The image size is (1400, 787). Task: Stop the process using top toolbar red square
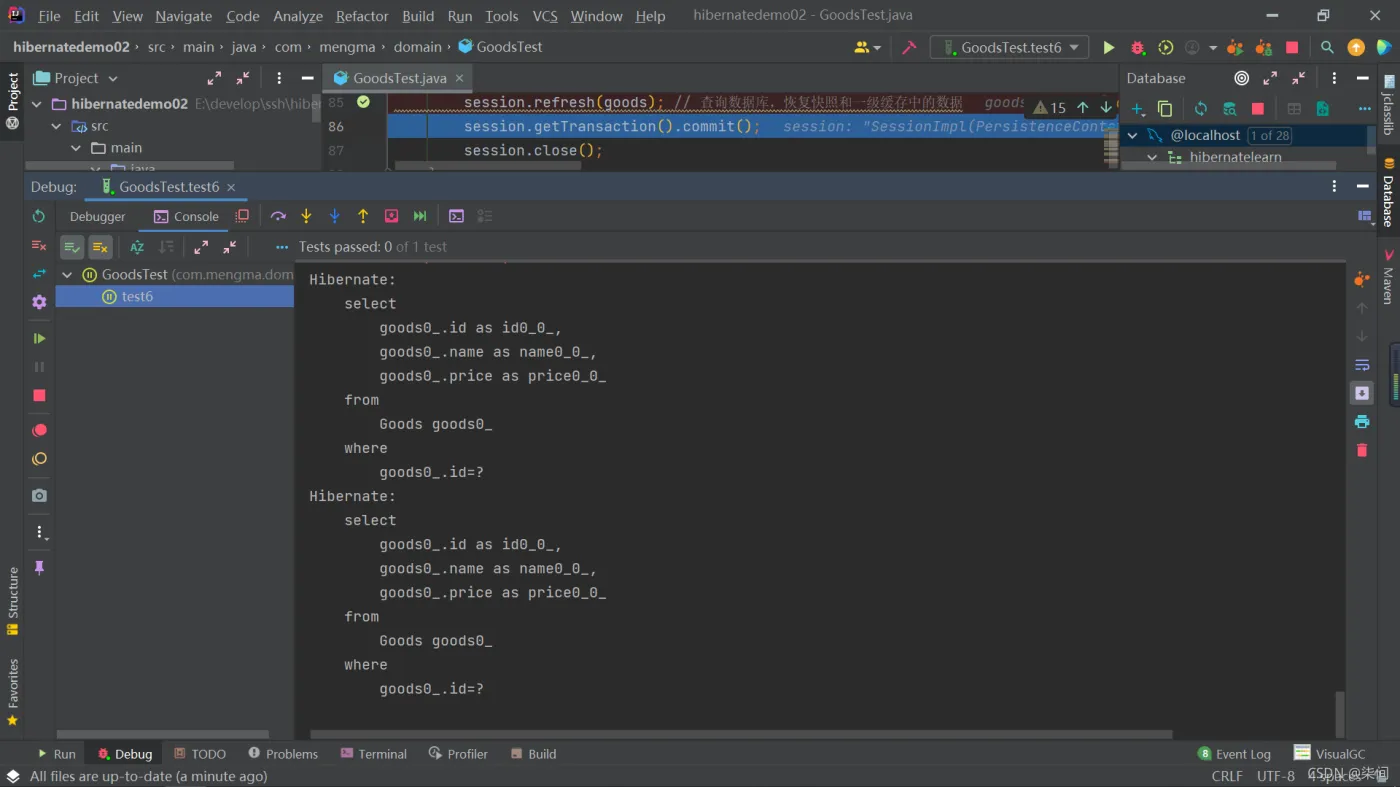(x=1292, y=47)
